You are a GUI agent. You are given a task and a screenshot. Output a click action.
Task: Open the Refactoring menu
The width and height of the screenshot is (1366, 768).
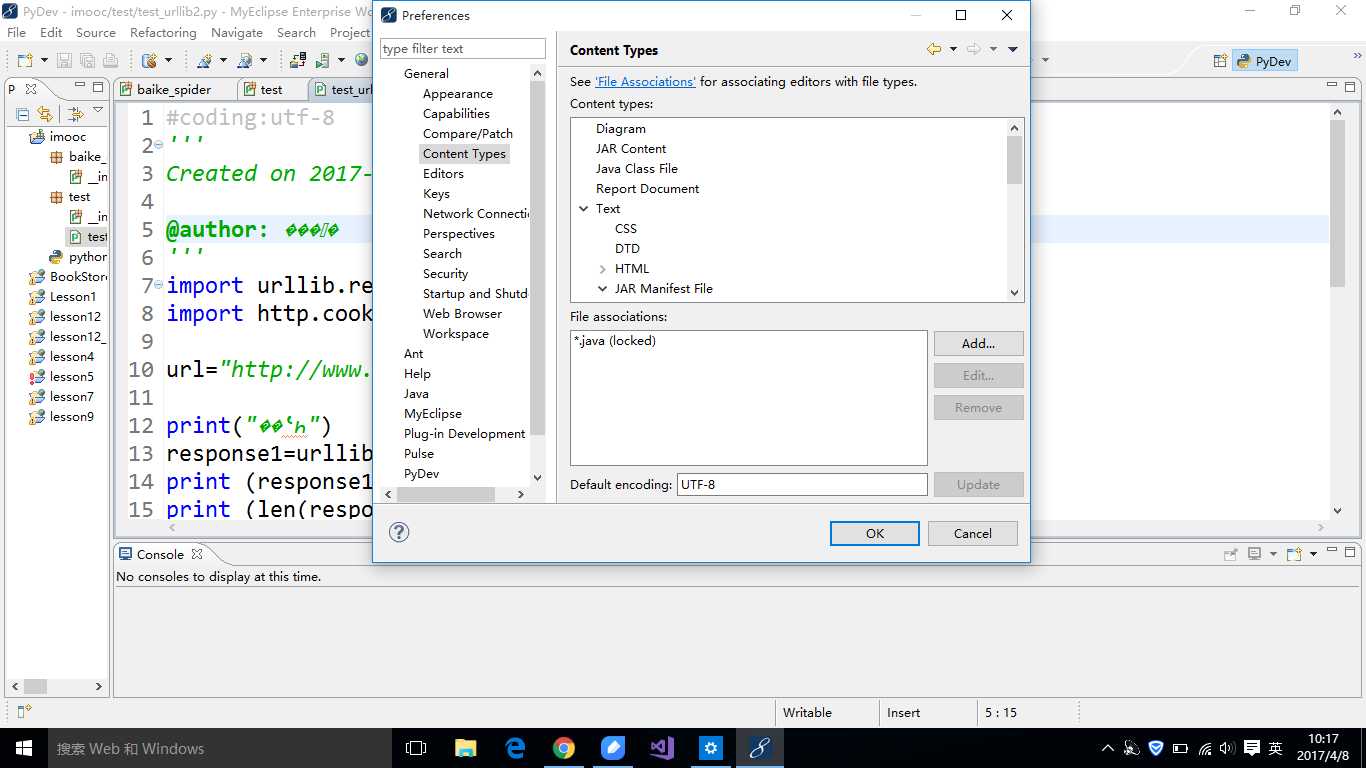click(163, 33)
